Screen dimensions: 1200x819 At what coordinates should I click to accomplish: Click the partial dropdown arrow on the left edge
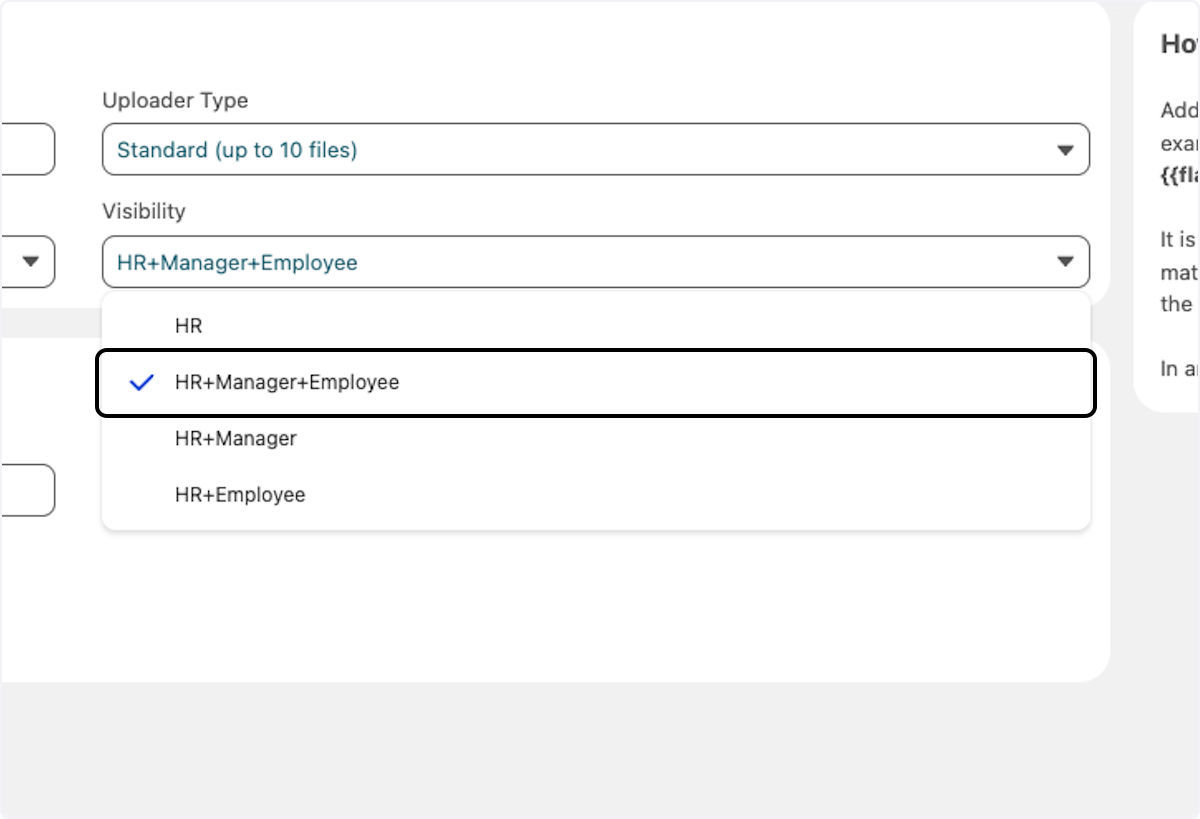(30, 261)
